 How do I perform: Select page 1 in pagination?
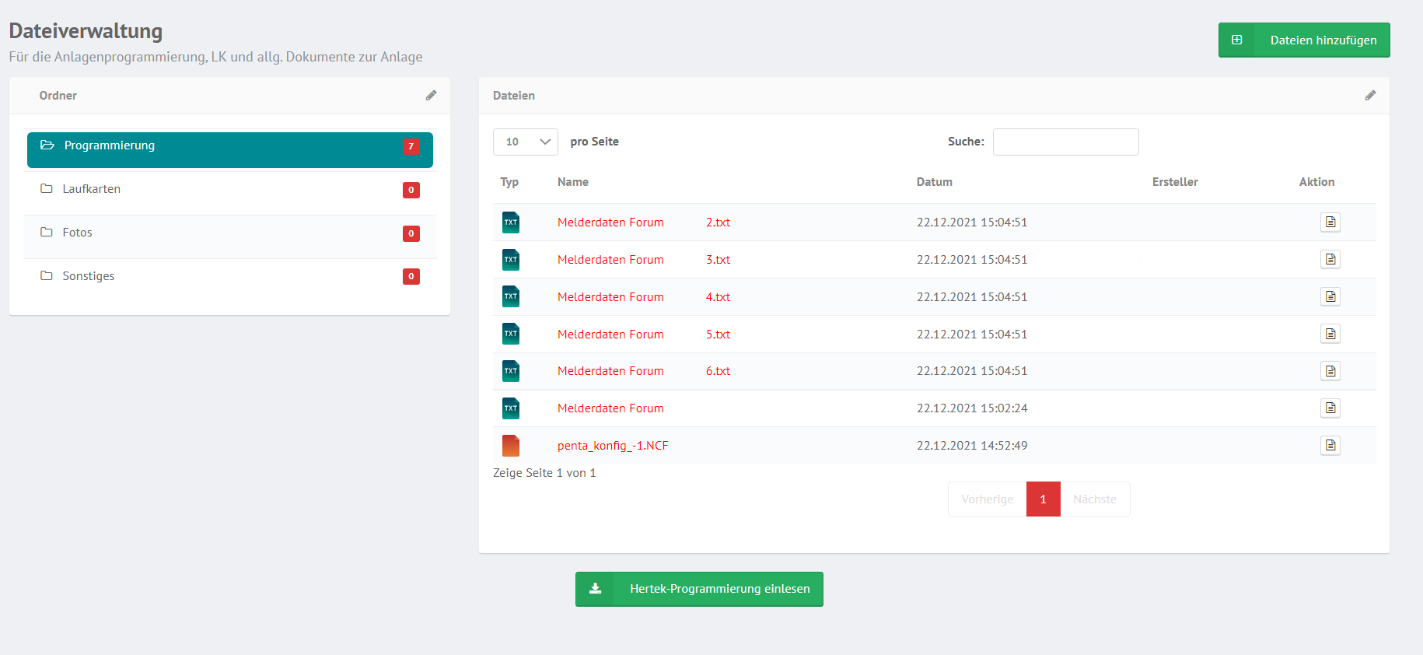1043,499
